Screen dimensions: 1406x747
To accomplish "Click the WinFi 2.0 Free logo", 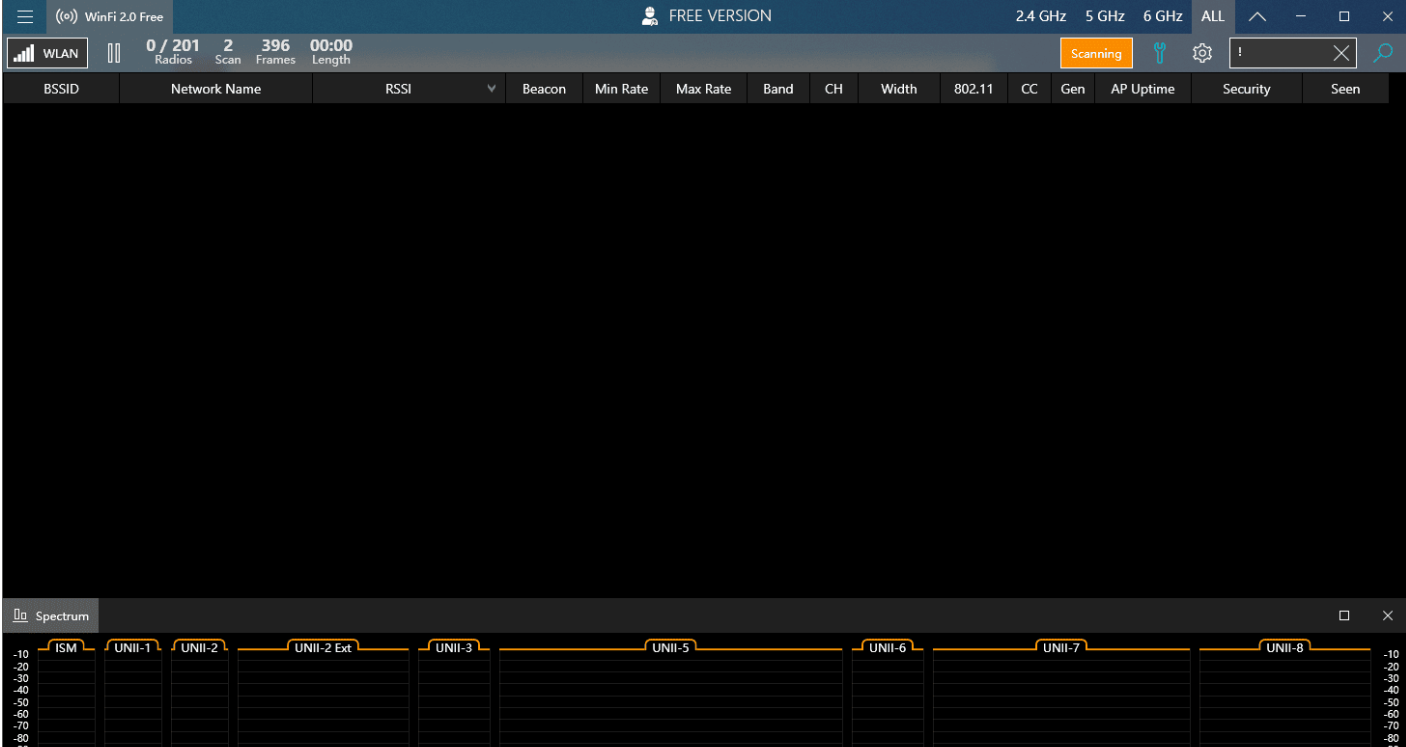I will tap(108, 17).
